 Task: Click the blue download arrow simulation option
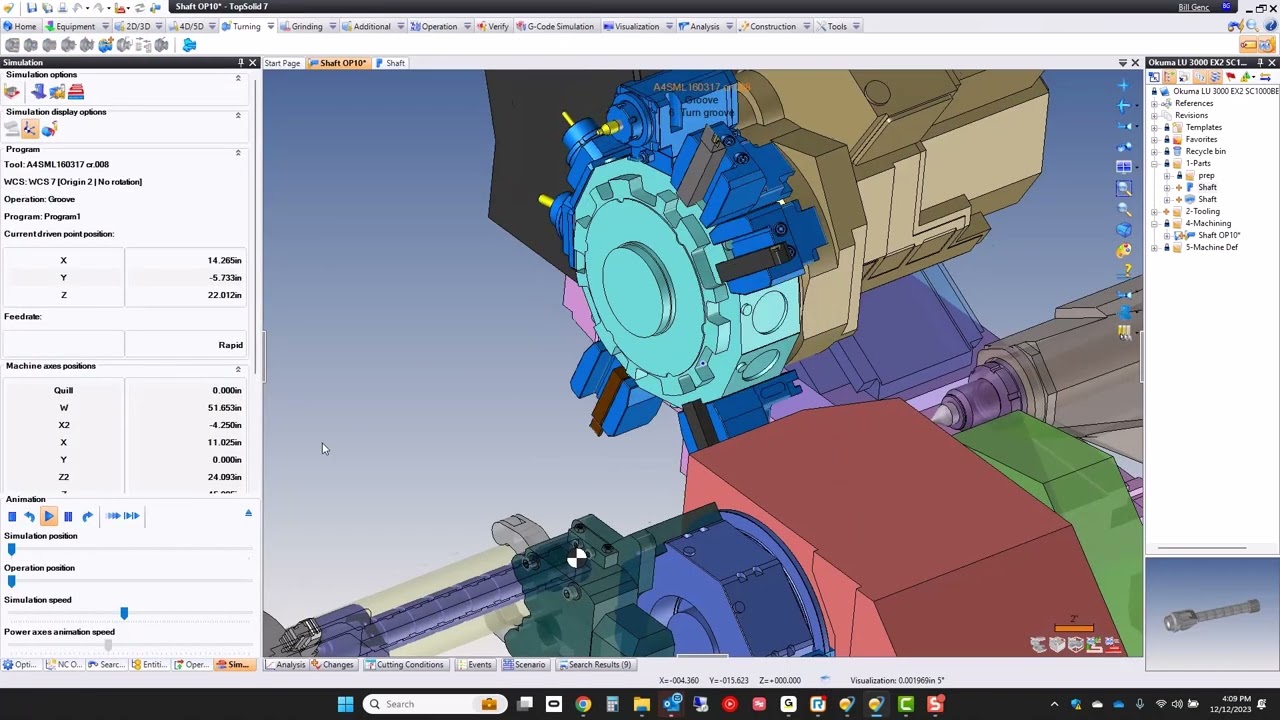coord(38,92)
